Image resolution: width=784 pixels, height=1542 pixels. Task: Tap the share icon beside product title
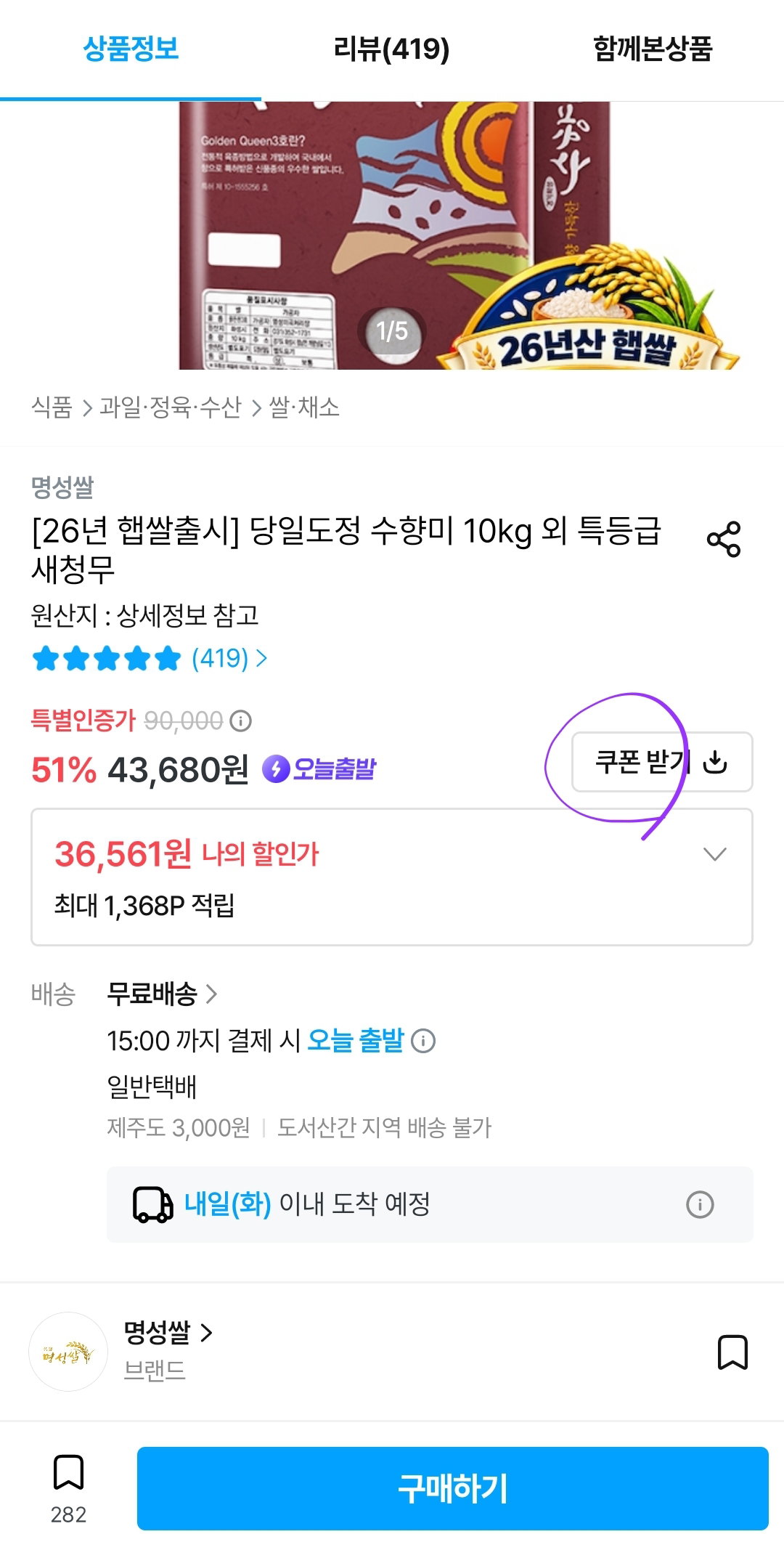point(724,539)
